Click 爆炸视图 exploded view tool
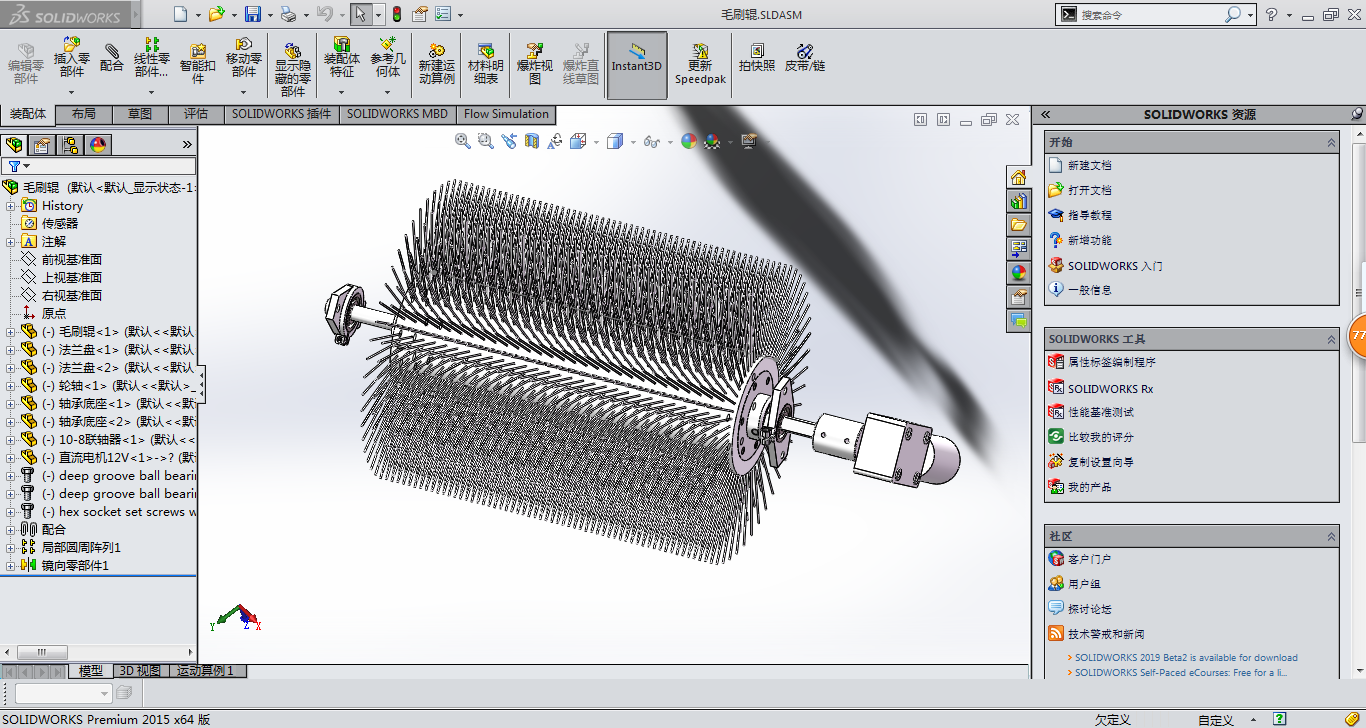 pos(535,63)
